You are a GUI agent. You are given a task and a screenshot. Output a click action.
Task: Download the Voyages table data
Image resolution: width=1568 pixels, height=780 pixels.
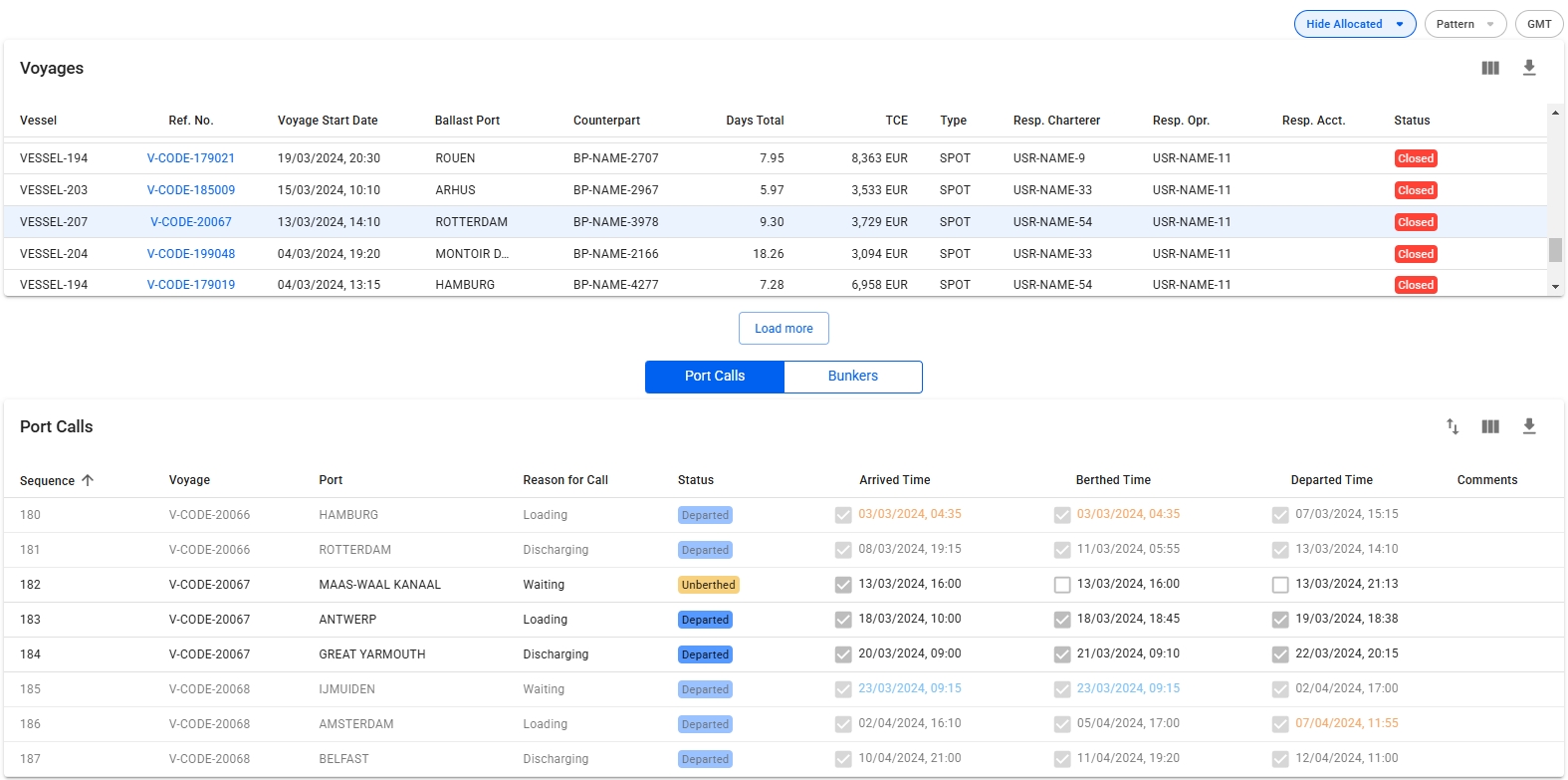tap(1529, 68)
